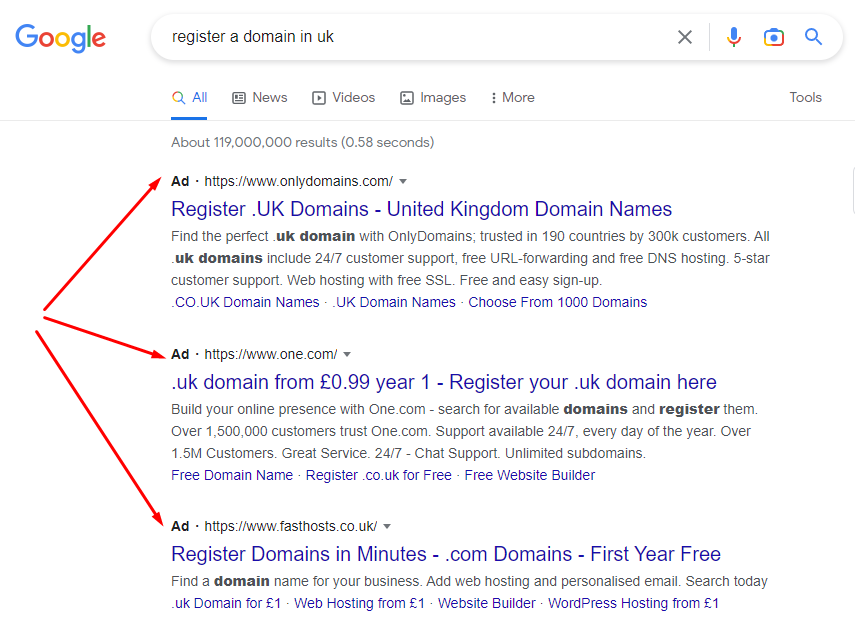Open Register .UK Domains ad headline

coord(422,209)
